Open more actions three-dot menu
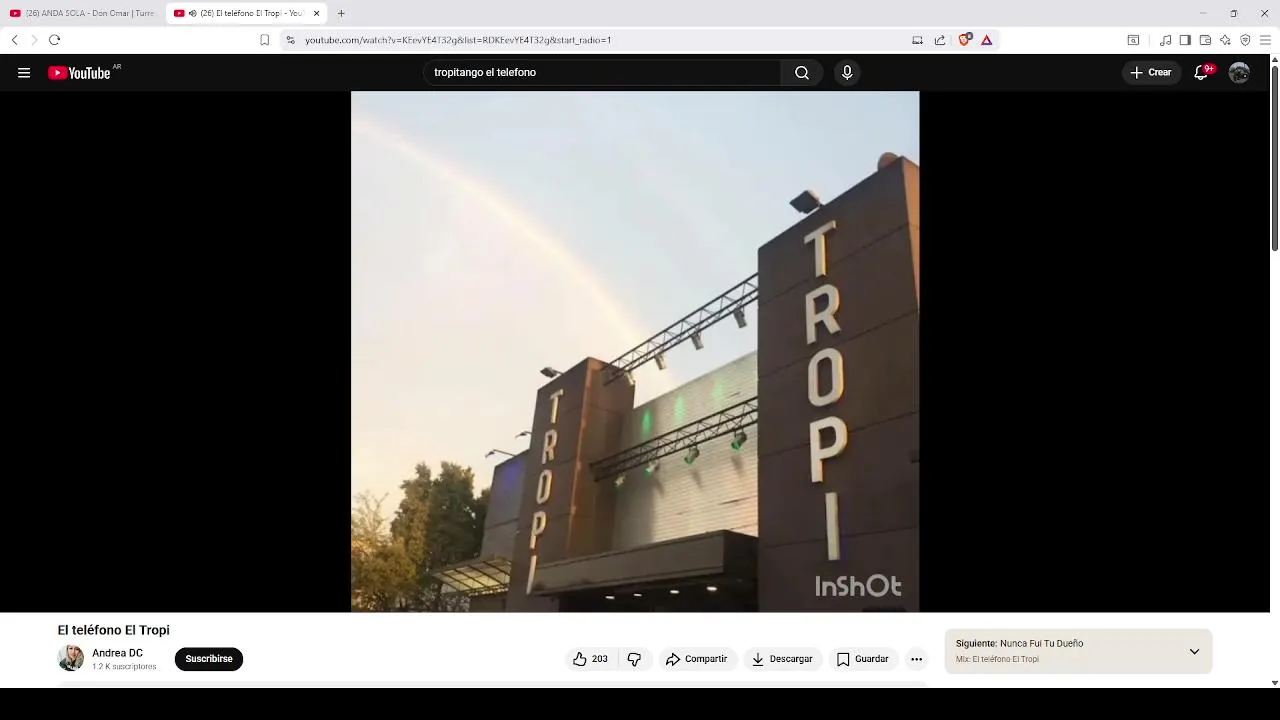This screenshot has width=1280, height=720. [916, 659]
